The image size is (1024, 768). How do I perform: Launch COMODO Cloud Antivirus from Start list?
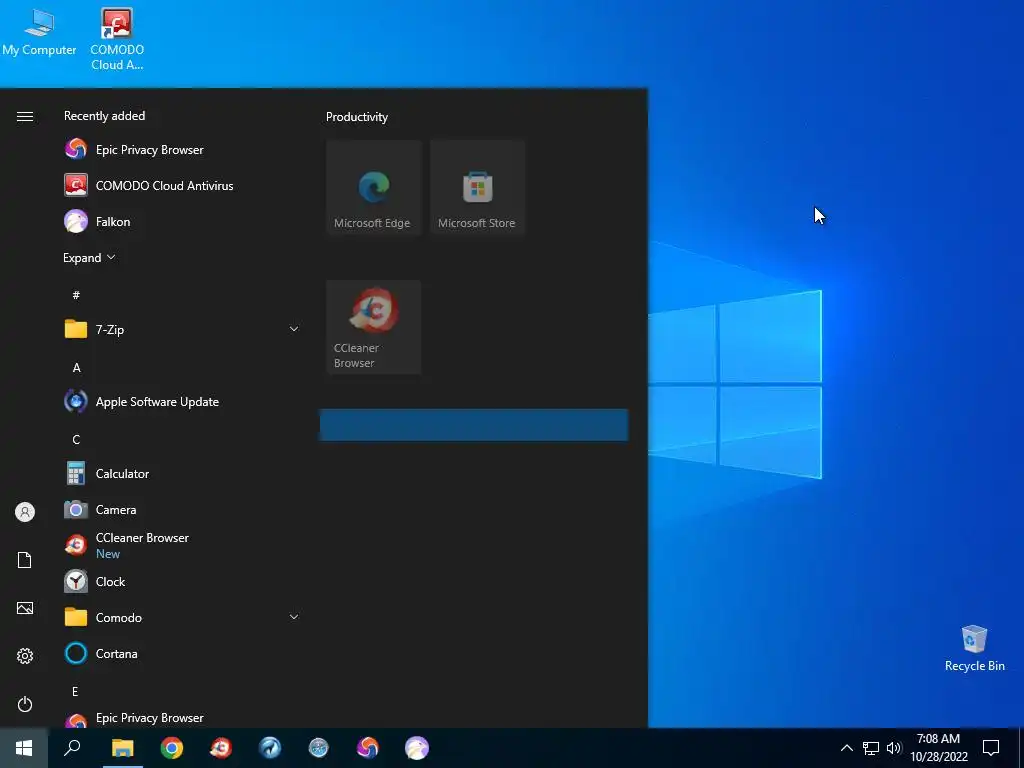point(182,185)
